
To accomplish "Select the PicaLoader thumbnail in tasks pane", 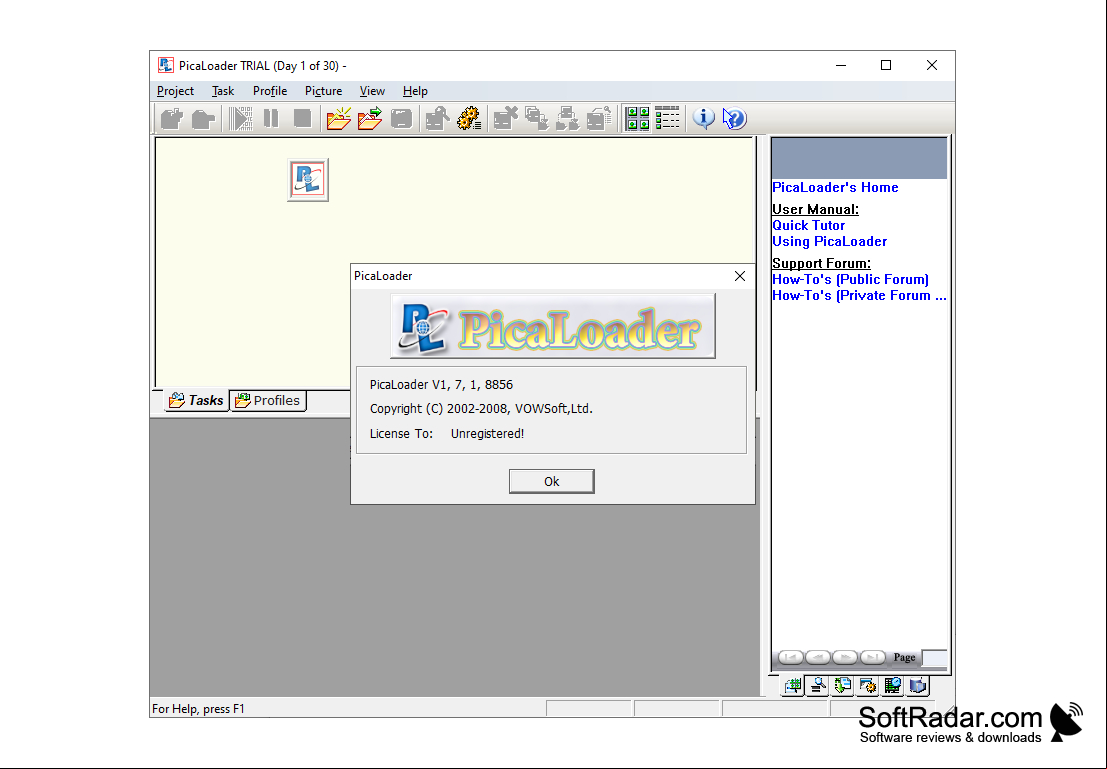I will point(308,180).
